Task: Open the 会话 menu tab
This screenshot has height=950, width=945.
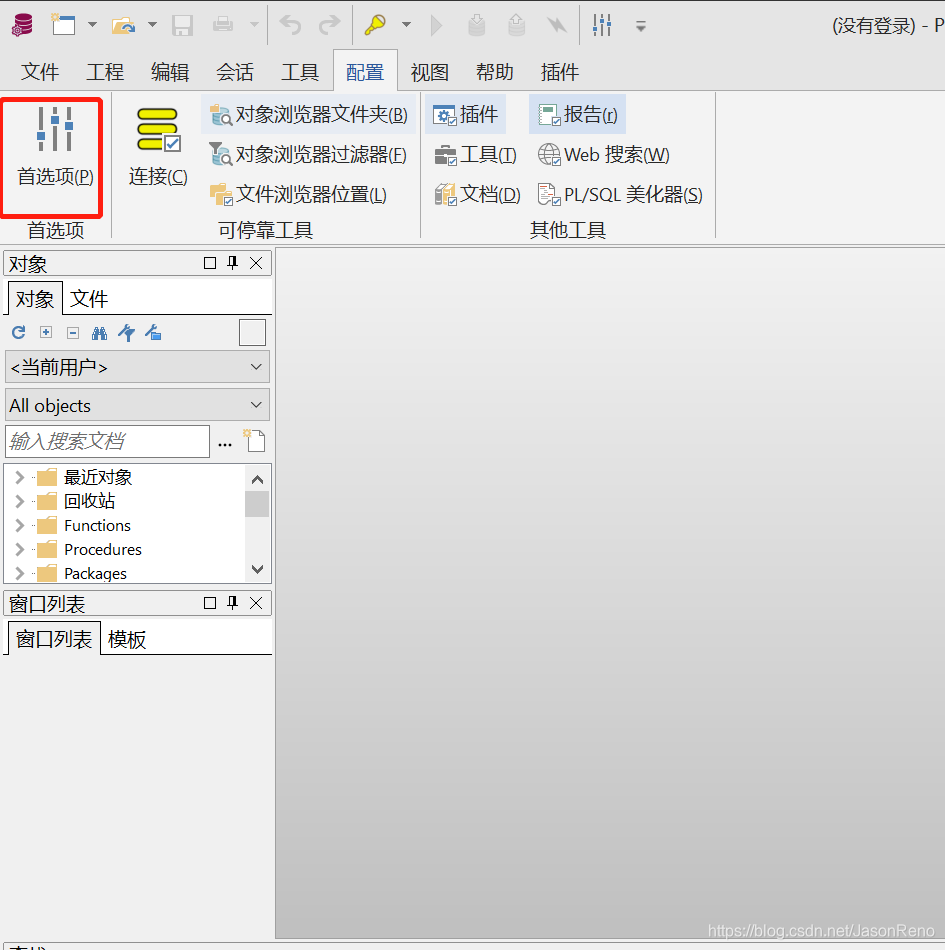Action: coord(234,72)
